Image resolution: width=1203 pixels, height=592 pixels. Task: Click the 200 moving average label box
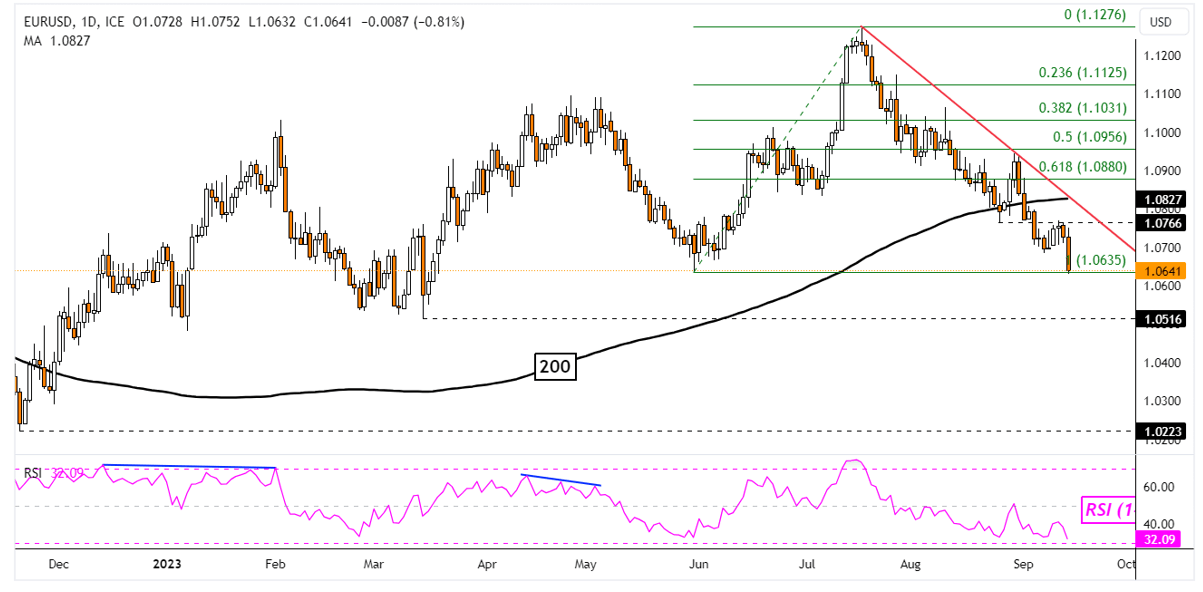[x=554, y=367]
